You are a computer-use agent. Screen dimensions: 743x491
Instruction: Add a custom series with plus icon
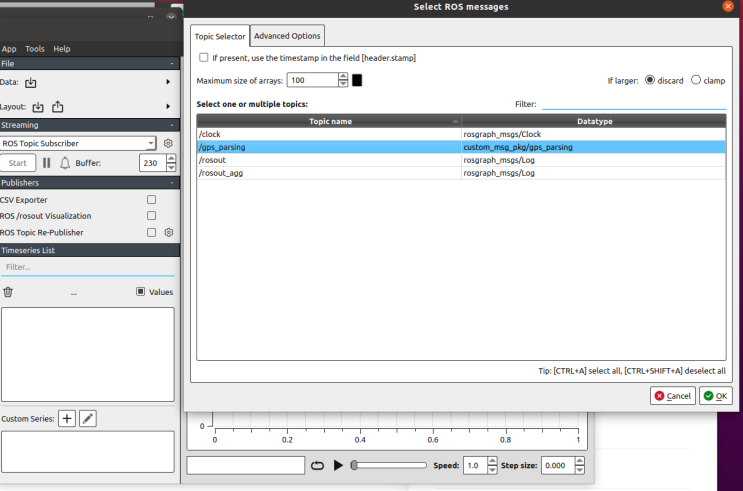pos(67,418)
